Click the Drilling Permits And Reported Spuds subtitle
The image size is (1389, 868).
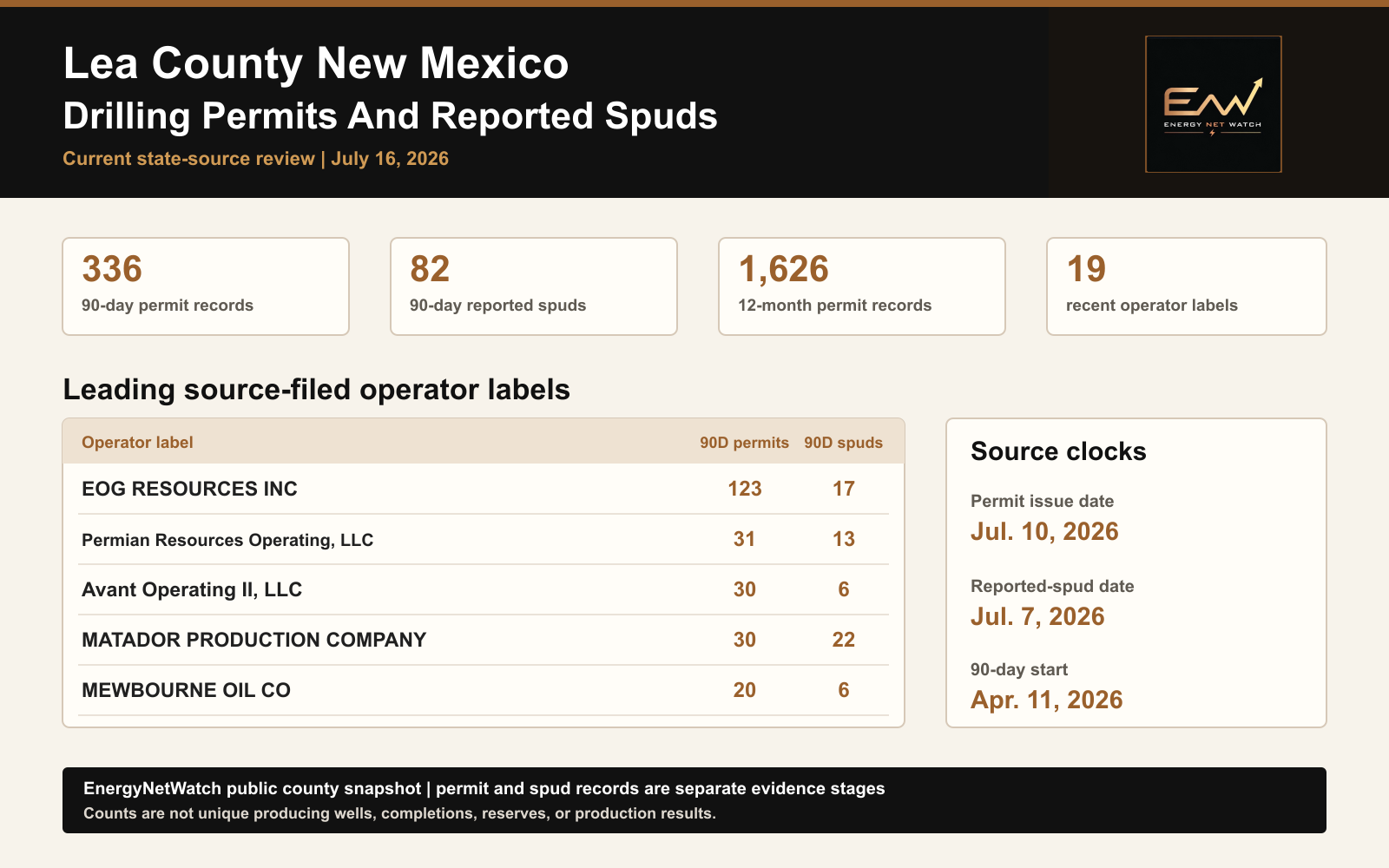(x=391, y=116)
